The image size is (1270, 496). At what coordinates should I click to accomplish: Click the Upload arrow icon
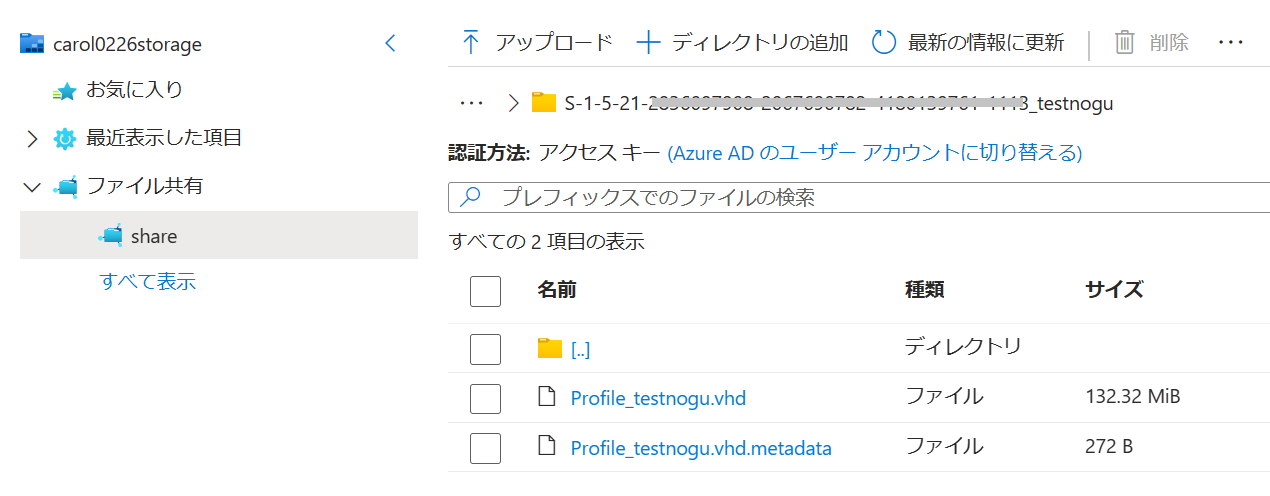471,43
